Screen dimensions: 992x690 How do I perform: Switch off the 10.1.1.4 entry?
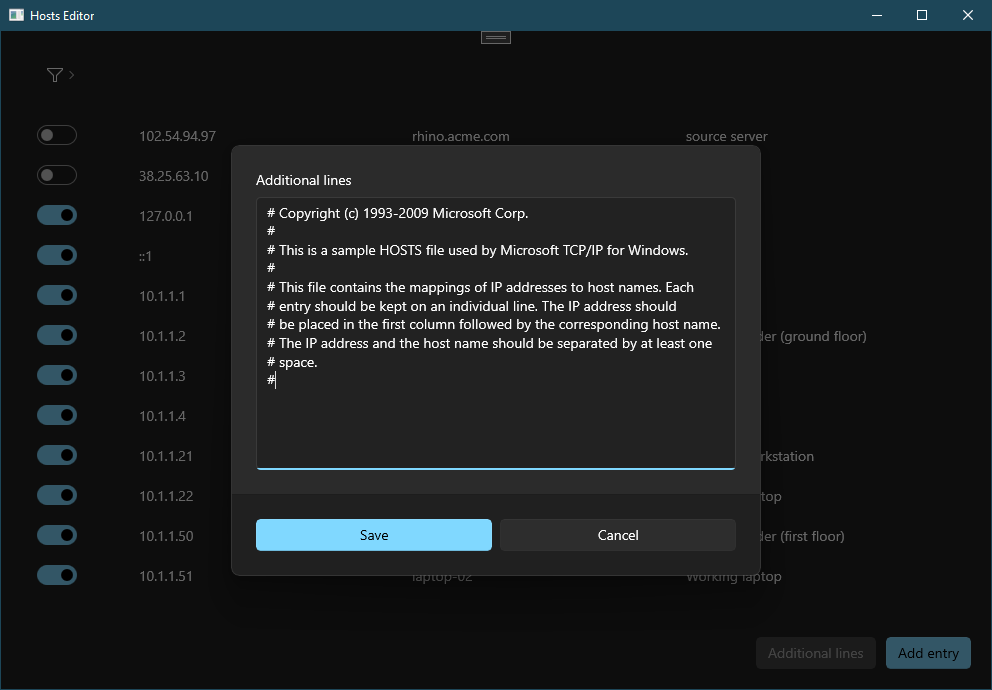[x=57, y=416]
